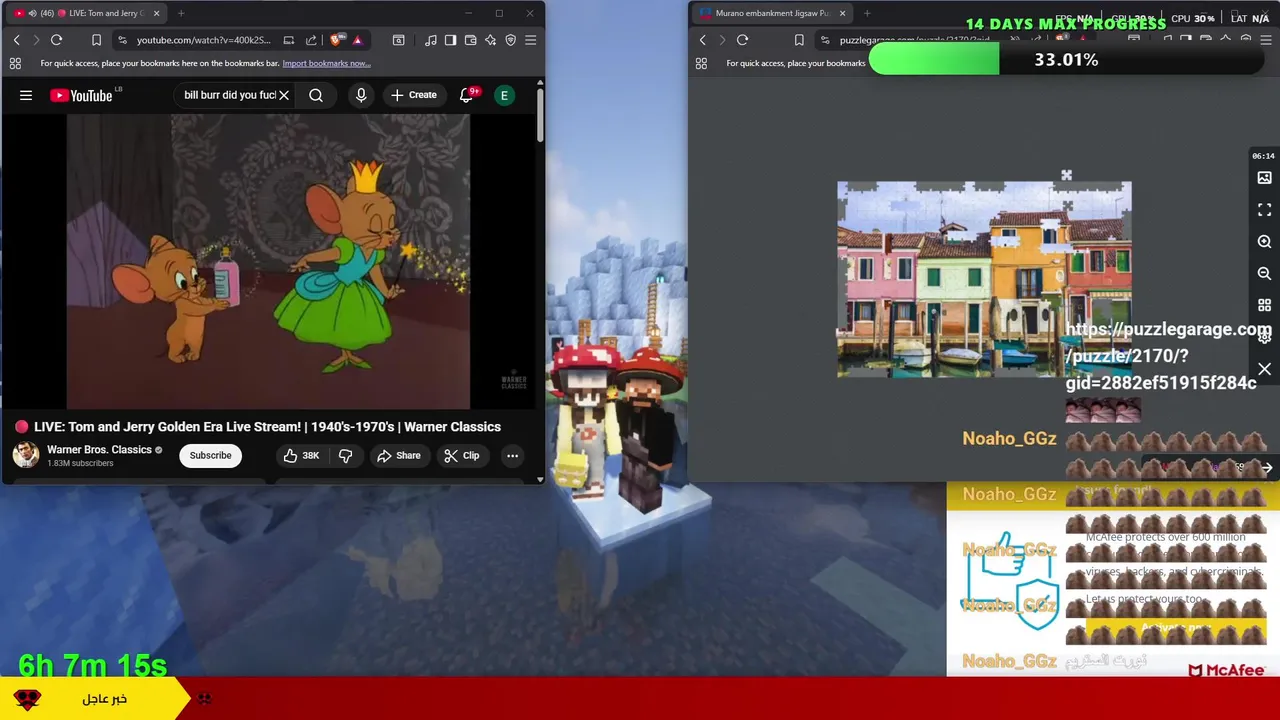Arrange puzzle pieces with grid icon
The height and width of the screenshot is (720, 1280).
[x=1264, y=305]
